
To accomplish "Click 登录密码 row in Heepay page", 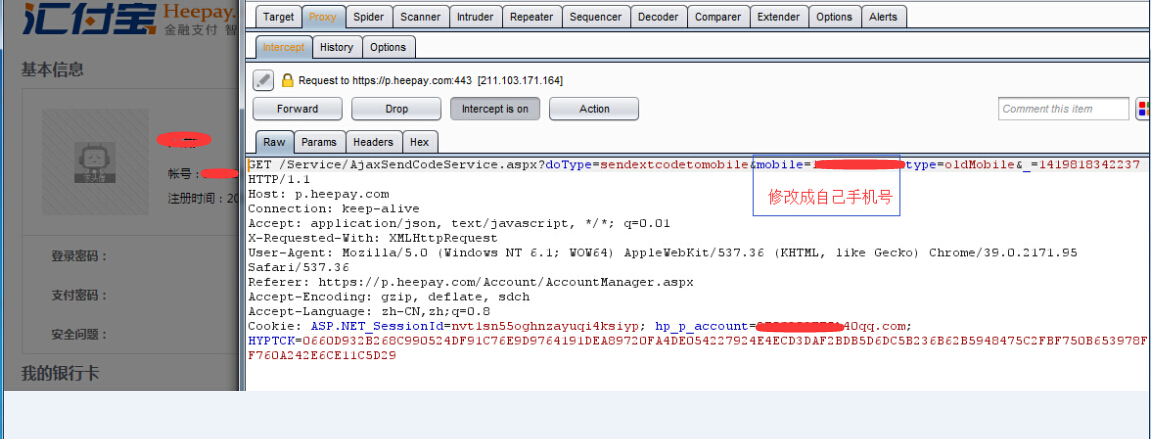I will click(79, 256).
